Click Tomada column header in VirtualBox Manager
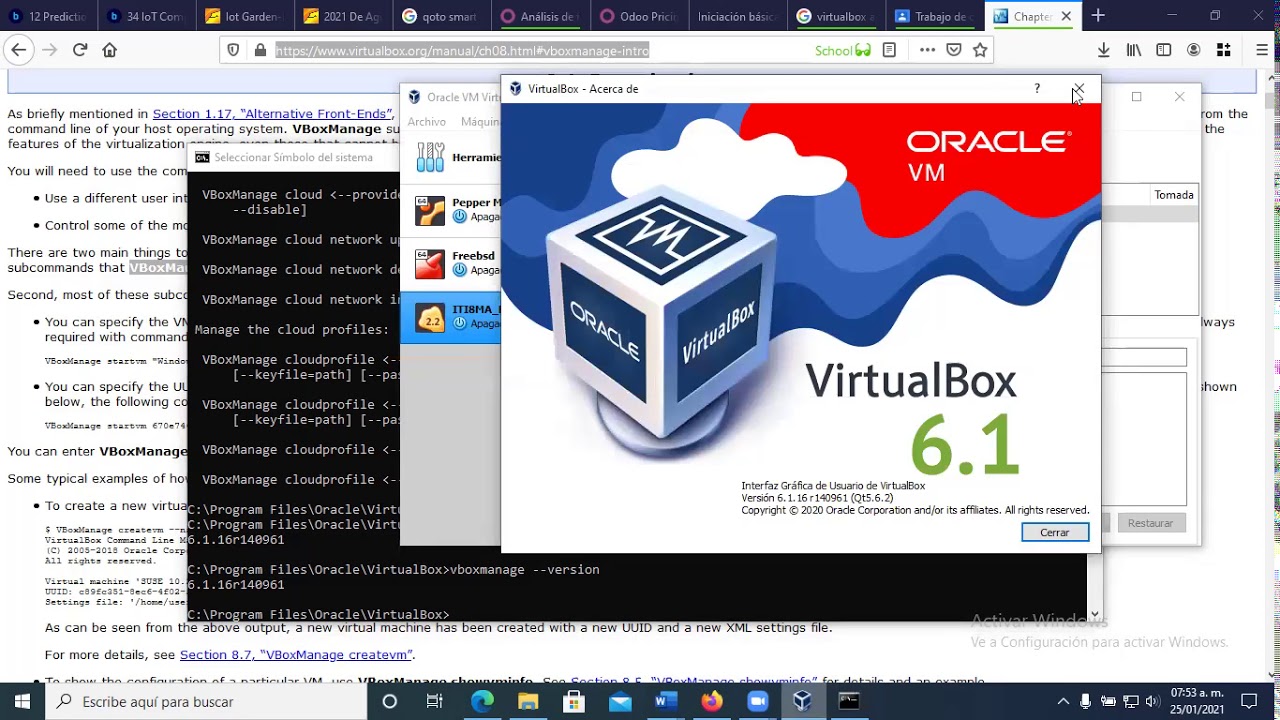This screenshot has width=1280, height=720. point(1174,195)
